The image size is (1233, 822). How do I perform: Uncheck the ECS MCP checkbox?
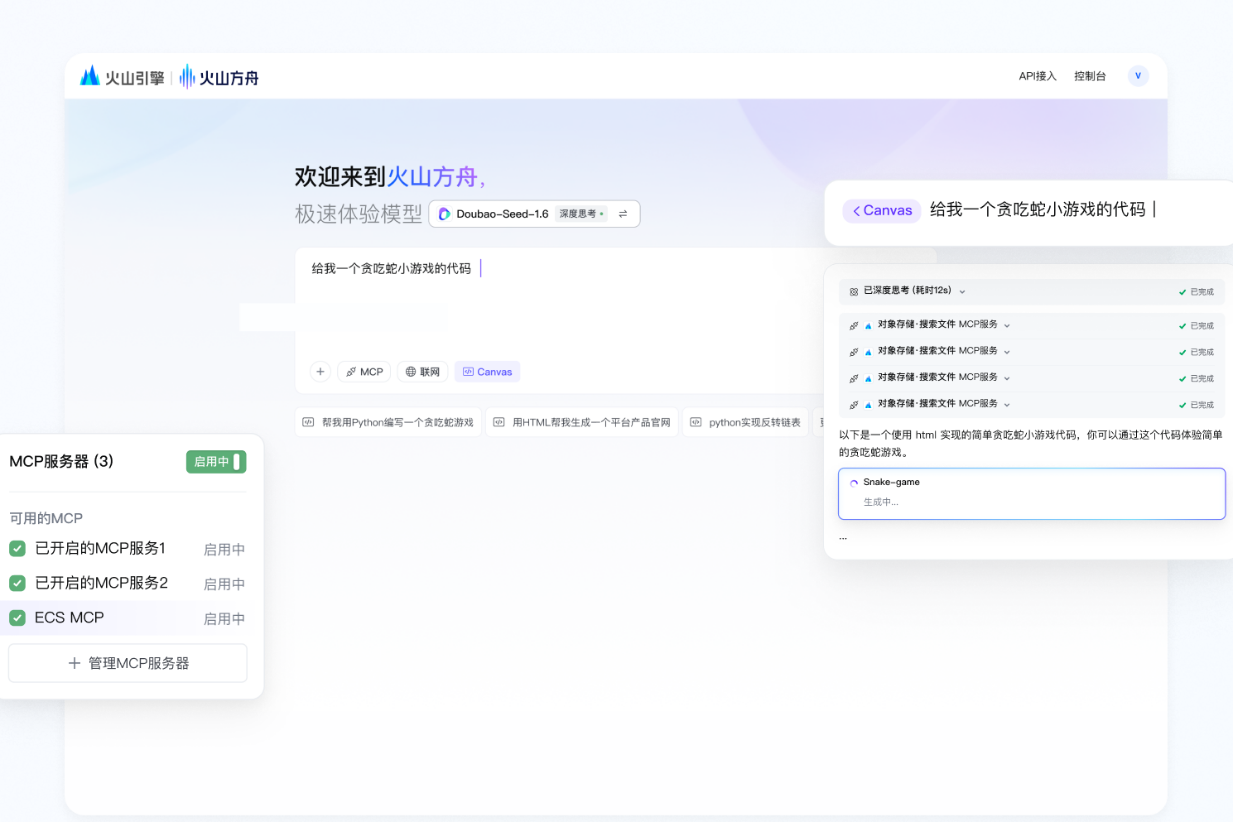pos(17,618)
